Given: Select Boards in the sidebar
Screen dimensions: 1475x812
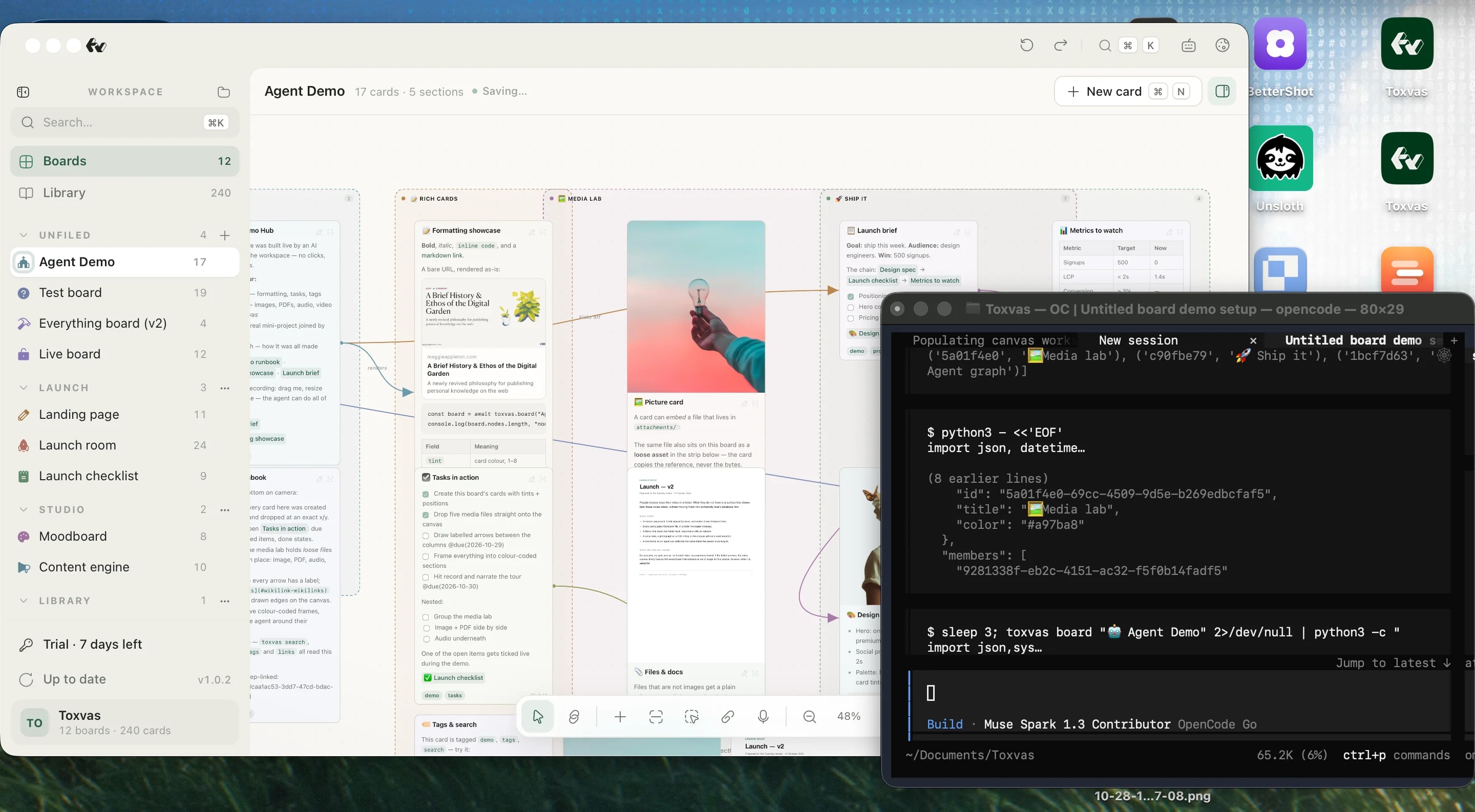Looking at the screenshot, I should (125, 161).
